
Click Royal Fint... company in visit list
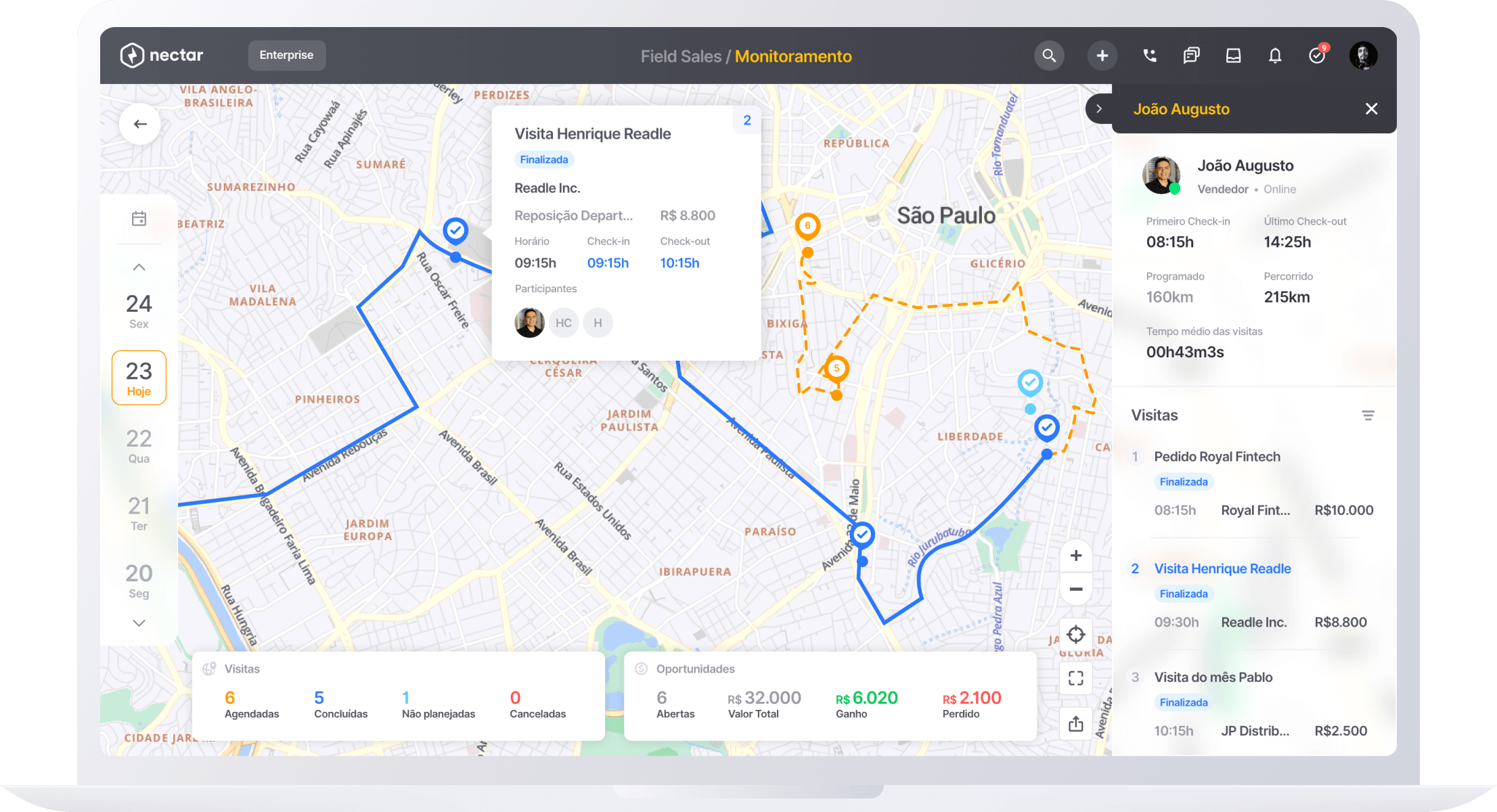click(1255, 510)
